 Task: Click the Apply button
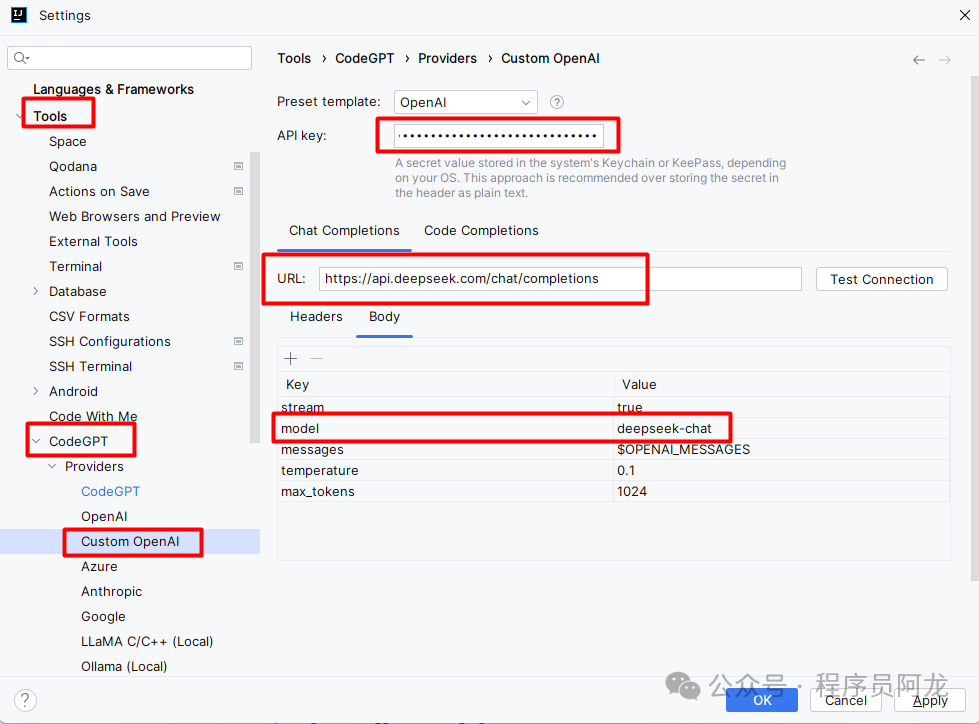(930, 700)
